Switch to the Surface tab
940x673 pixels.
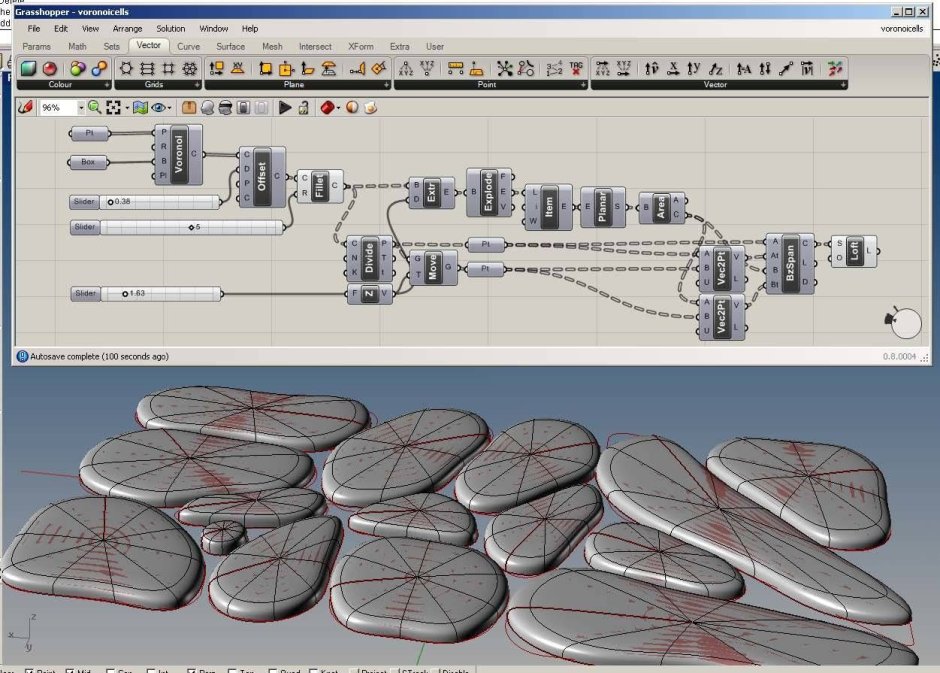[231, 46]
